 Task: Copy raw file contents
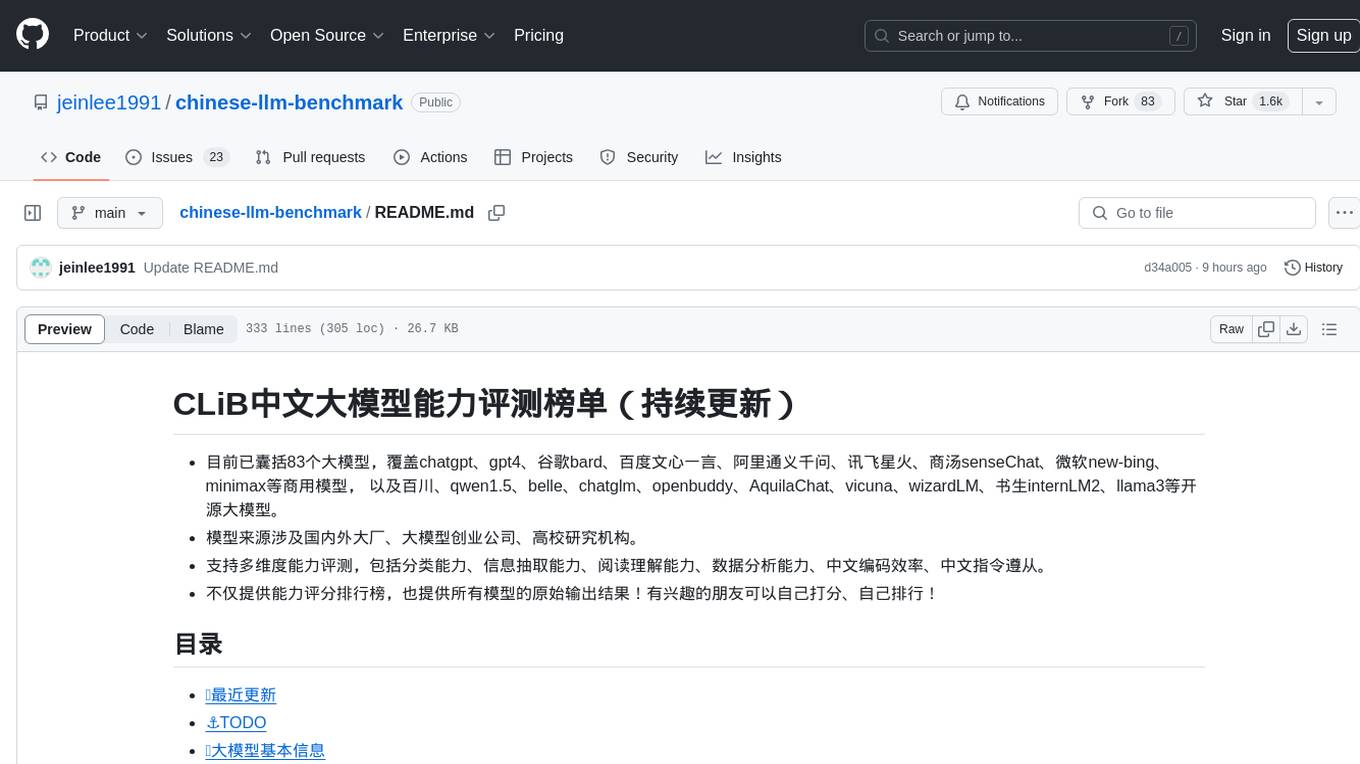[x=1266, y=329]
